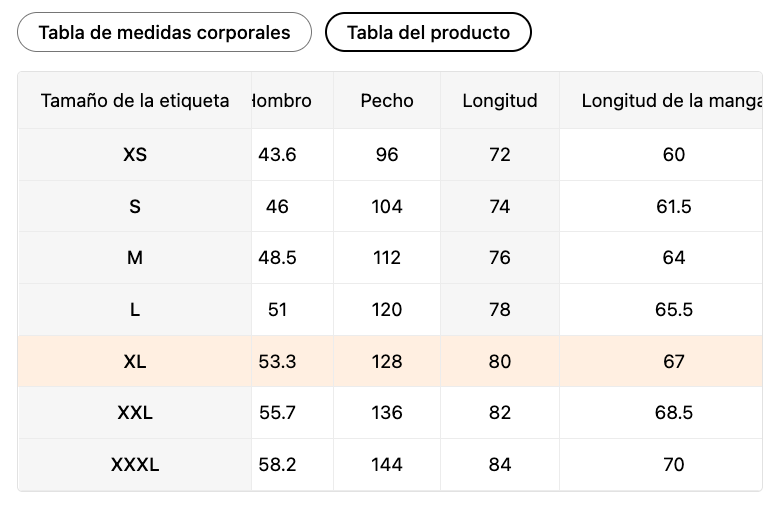Select the XS size row label

(x=135, y=155)
